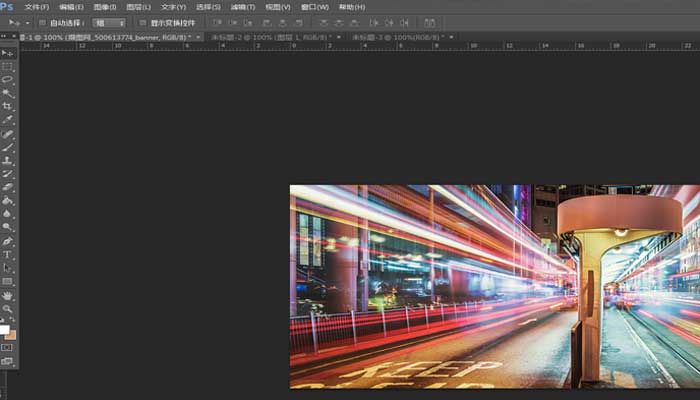Select the Hand tool

7,296
